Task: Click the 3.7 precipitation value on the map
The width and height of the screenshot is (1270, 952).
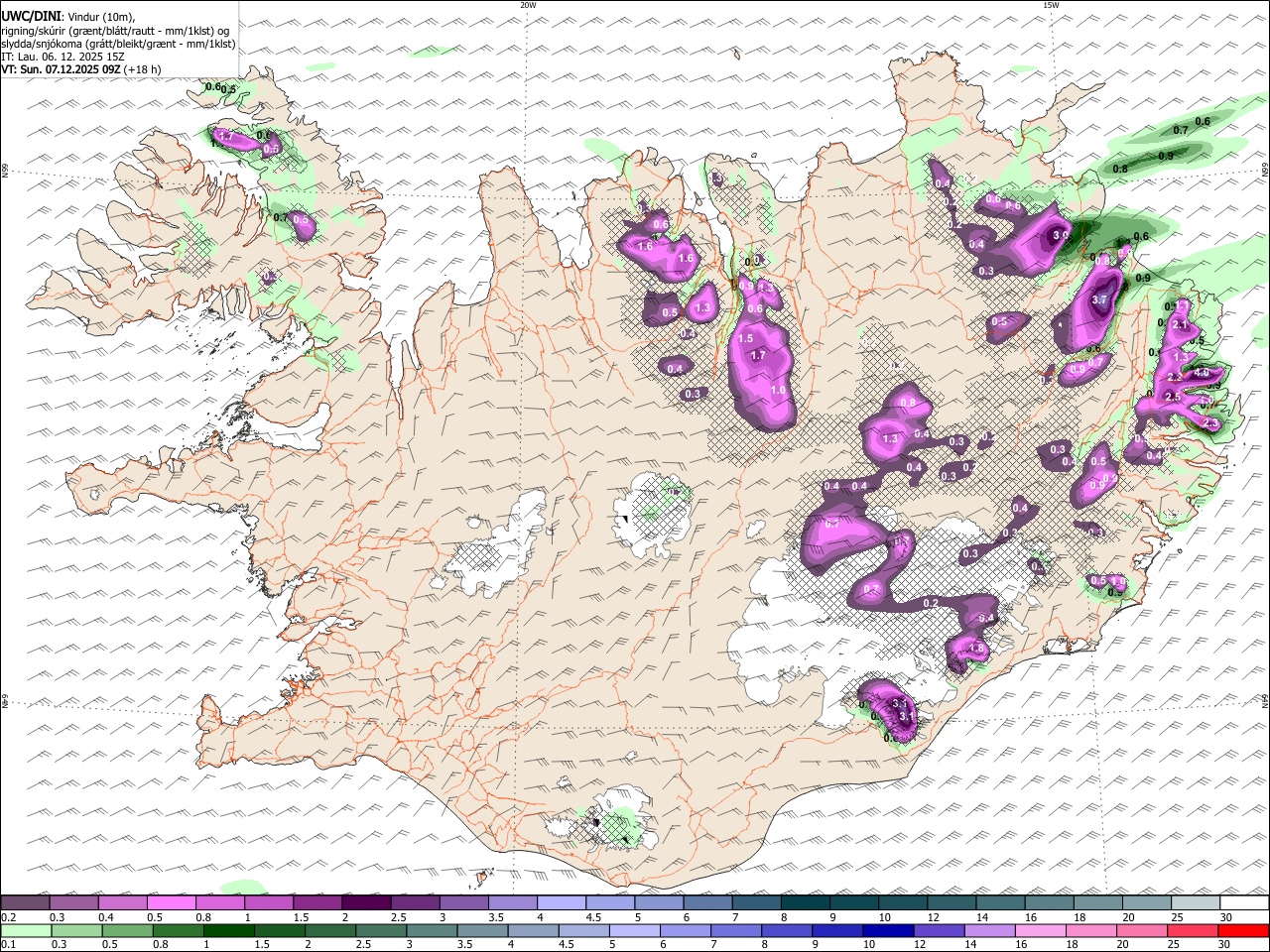Action: [1099, 299]
